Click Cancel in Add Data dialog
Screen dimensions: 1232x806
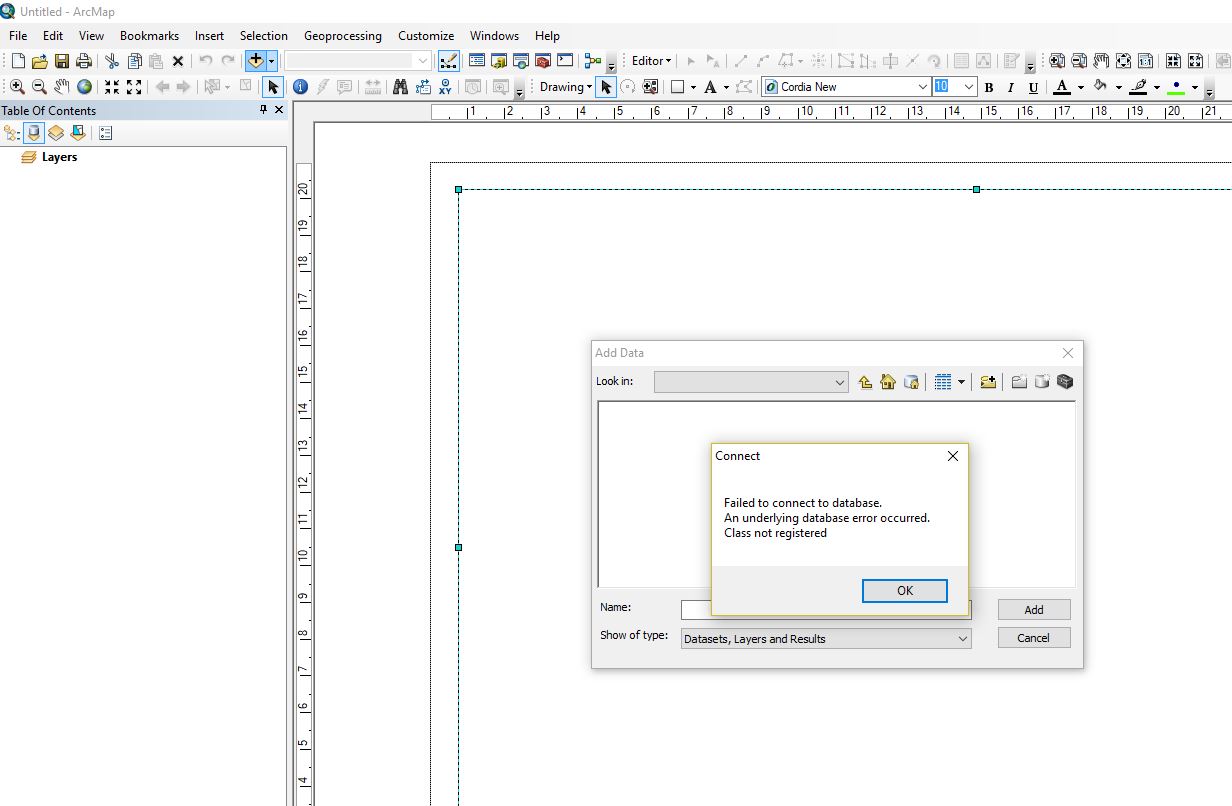[1033, 638]
